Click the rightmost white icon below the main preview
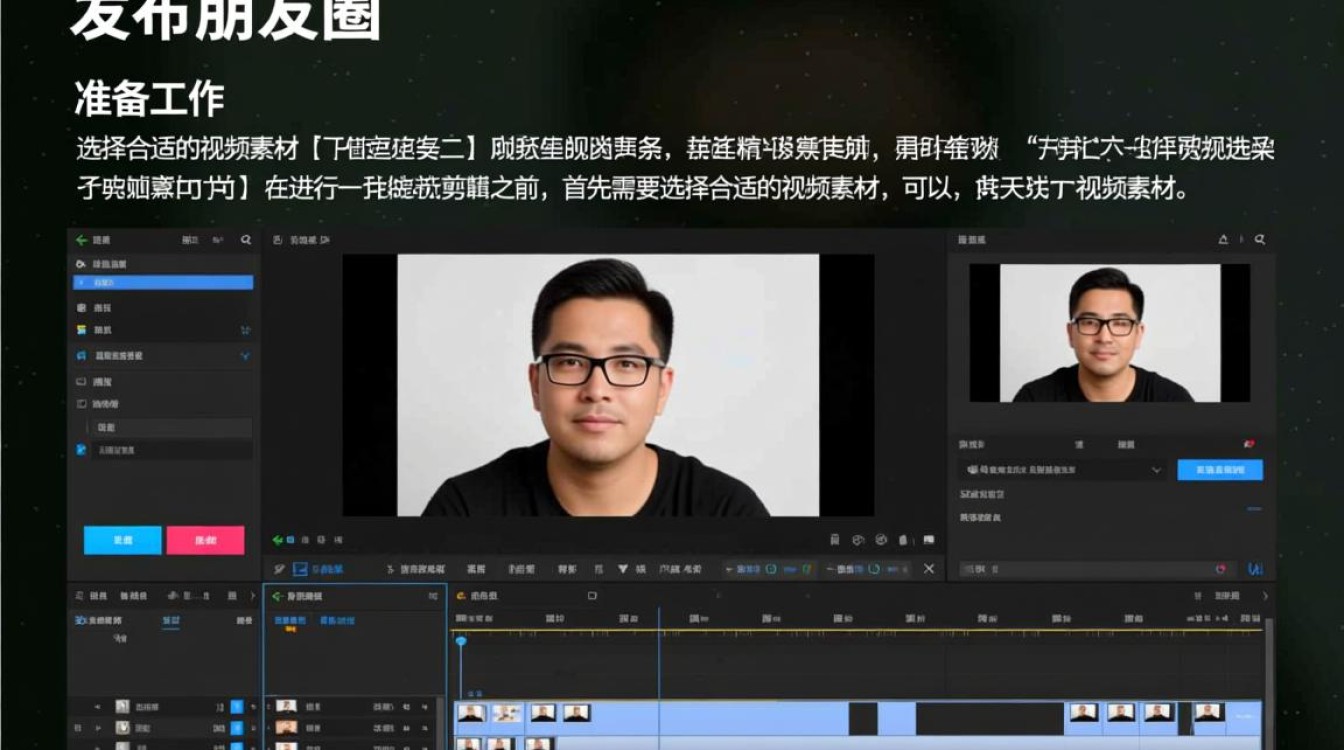 pos(929,540)
